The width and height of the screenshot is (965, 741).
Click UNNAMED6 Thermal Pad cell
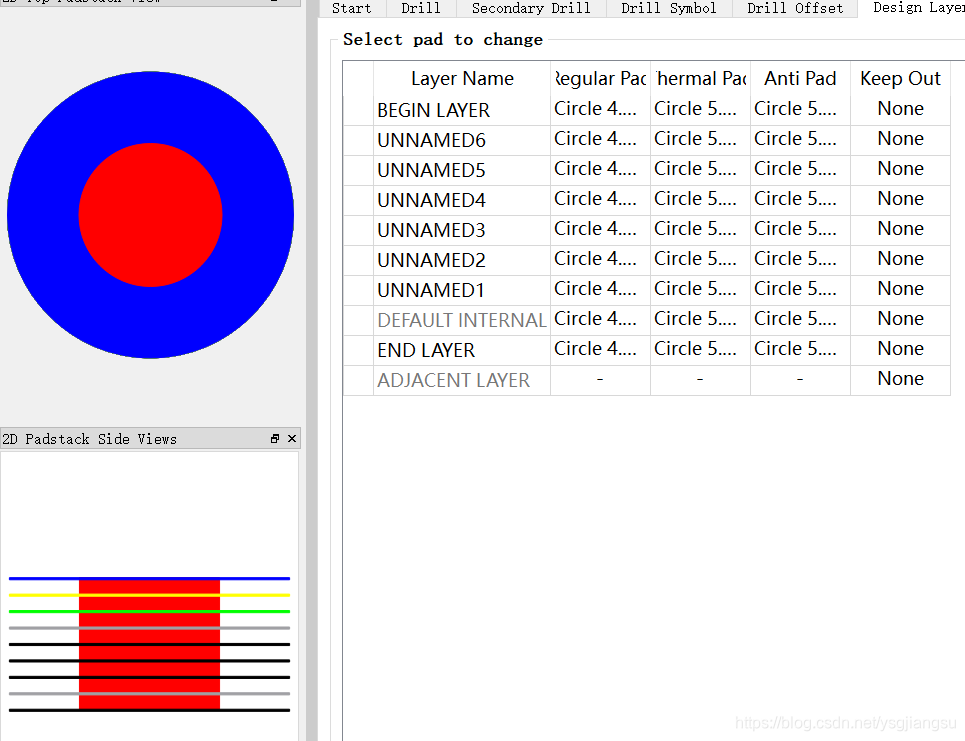(699, 139)
